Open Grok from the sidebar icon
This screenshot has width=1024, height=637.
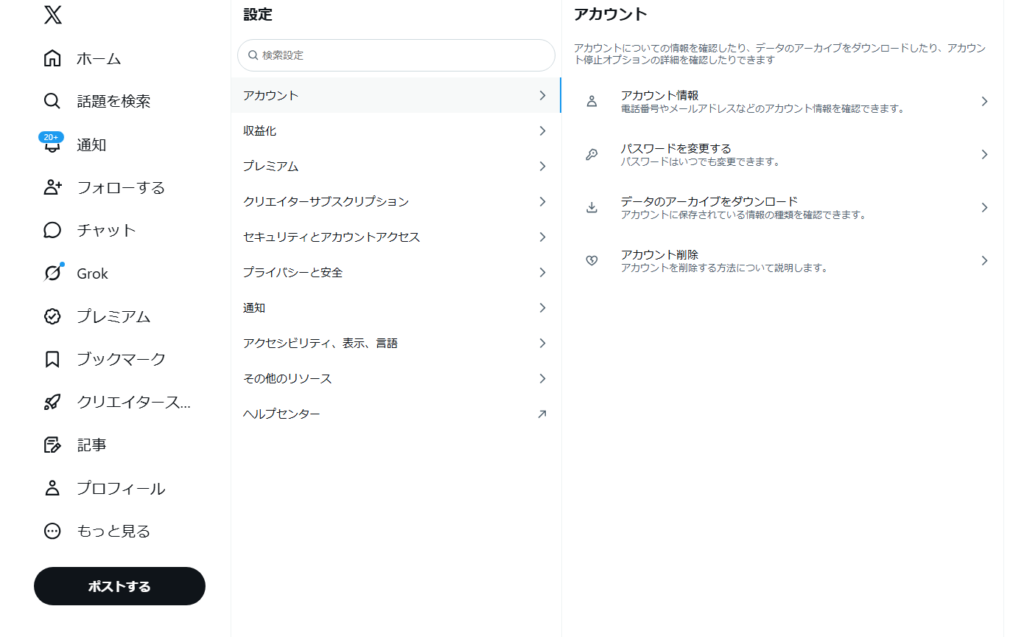coord(53,273)
